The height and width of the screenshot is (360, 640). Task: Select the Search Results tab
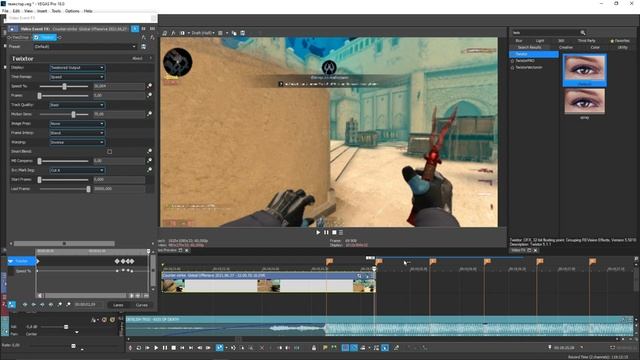[x=529, y=47]
